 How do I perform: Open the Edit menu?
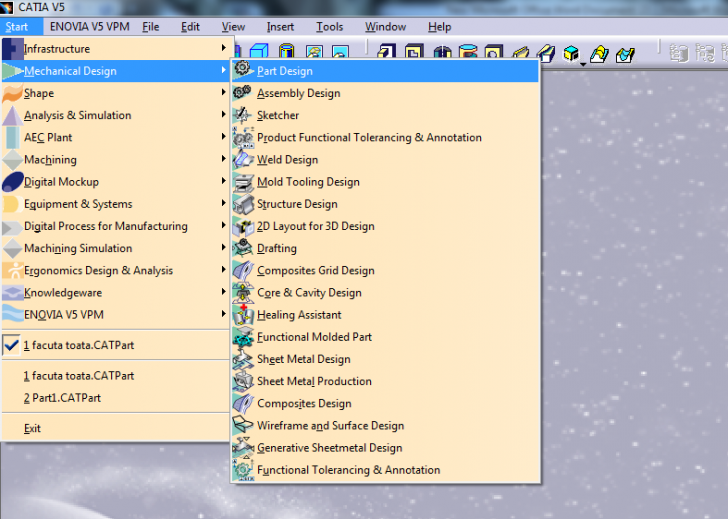pyautogui.click(x=190, y=27)
